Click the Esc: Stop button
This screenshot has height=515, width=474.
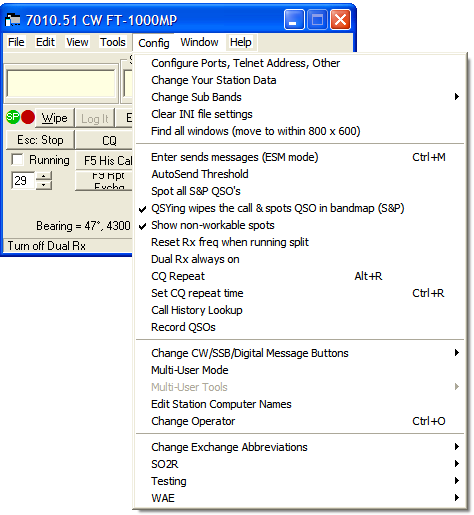point(40,140)
